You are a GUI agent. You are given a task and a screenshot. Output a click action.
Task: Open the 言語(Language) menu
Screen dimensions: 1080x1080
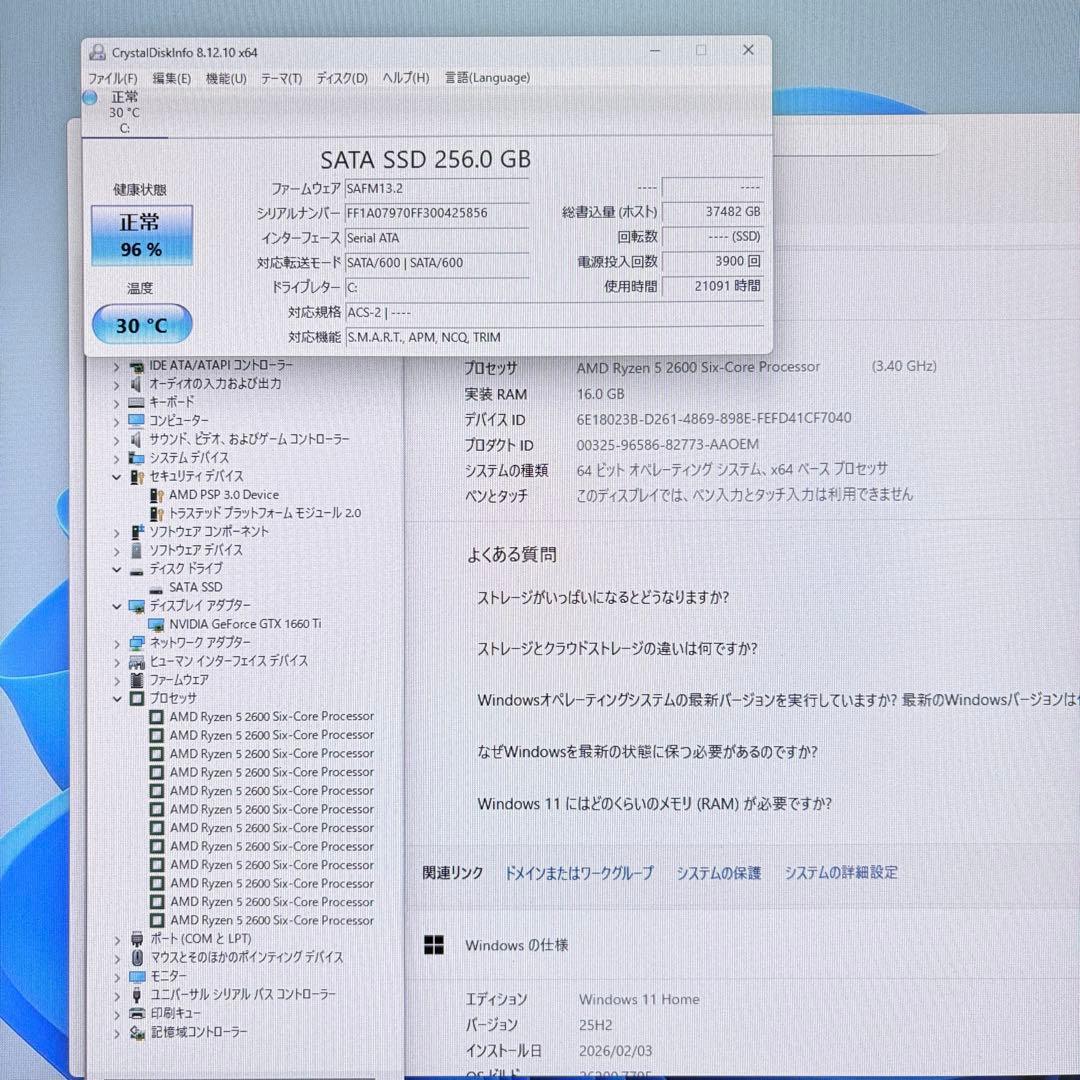(487, 77)
